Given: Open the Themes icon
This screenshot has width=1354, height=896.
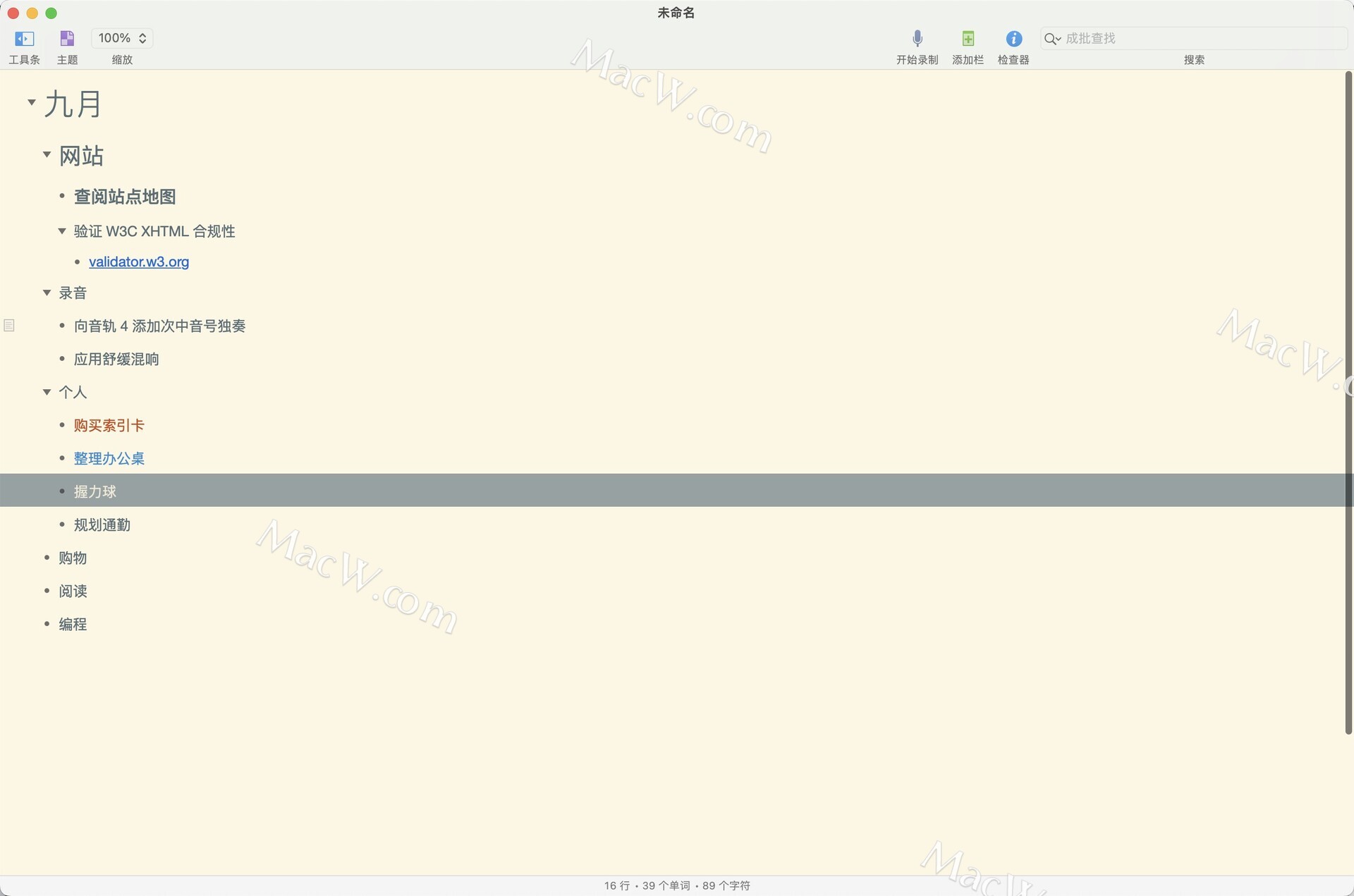Looking at the screenshot, I should click(x=67, y=38).
